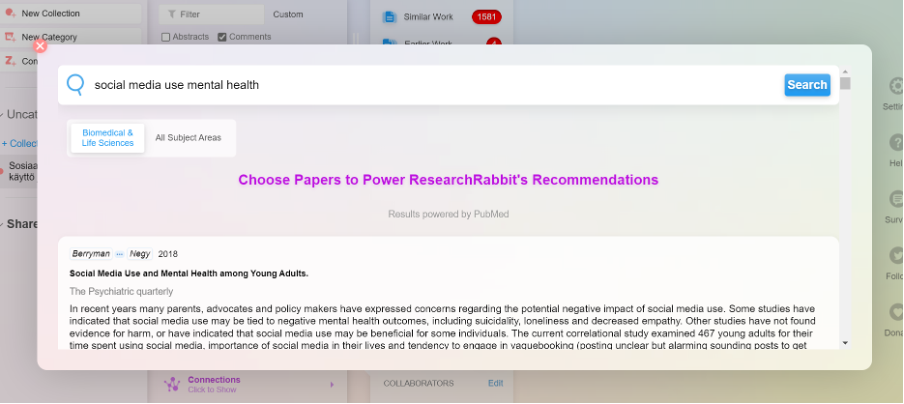Click the dialog scrollbar thumb
The height and width of the screenshot is (404, 904).
[845, 84]
